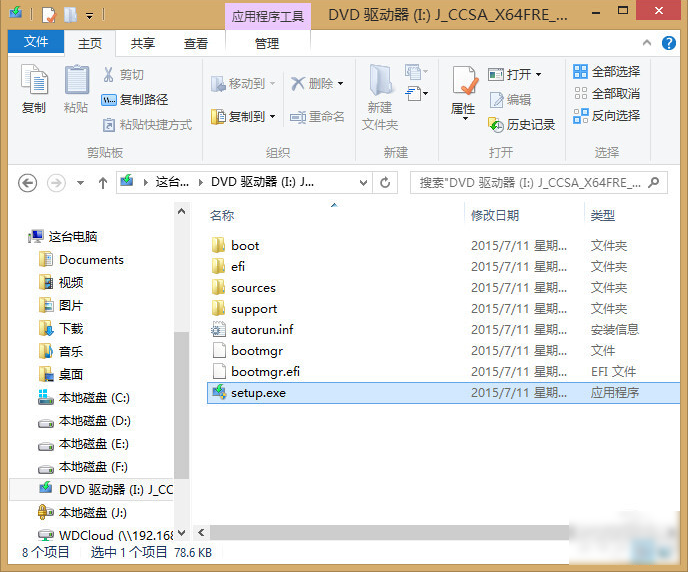The height and width of the screenshot is (572, 688).
Task: Select the setup.exe file
Action: (443, 393)
